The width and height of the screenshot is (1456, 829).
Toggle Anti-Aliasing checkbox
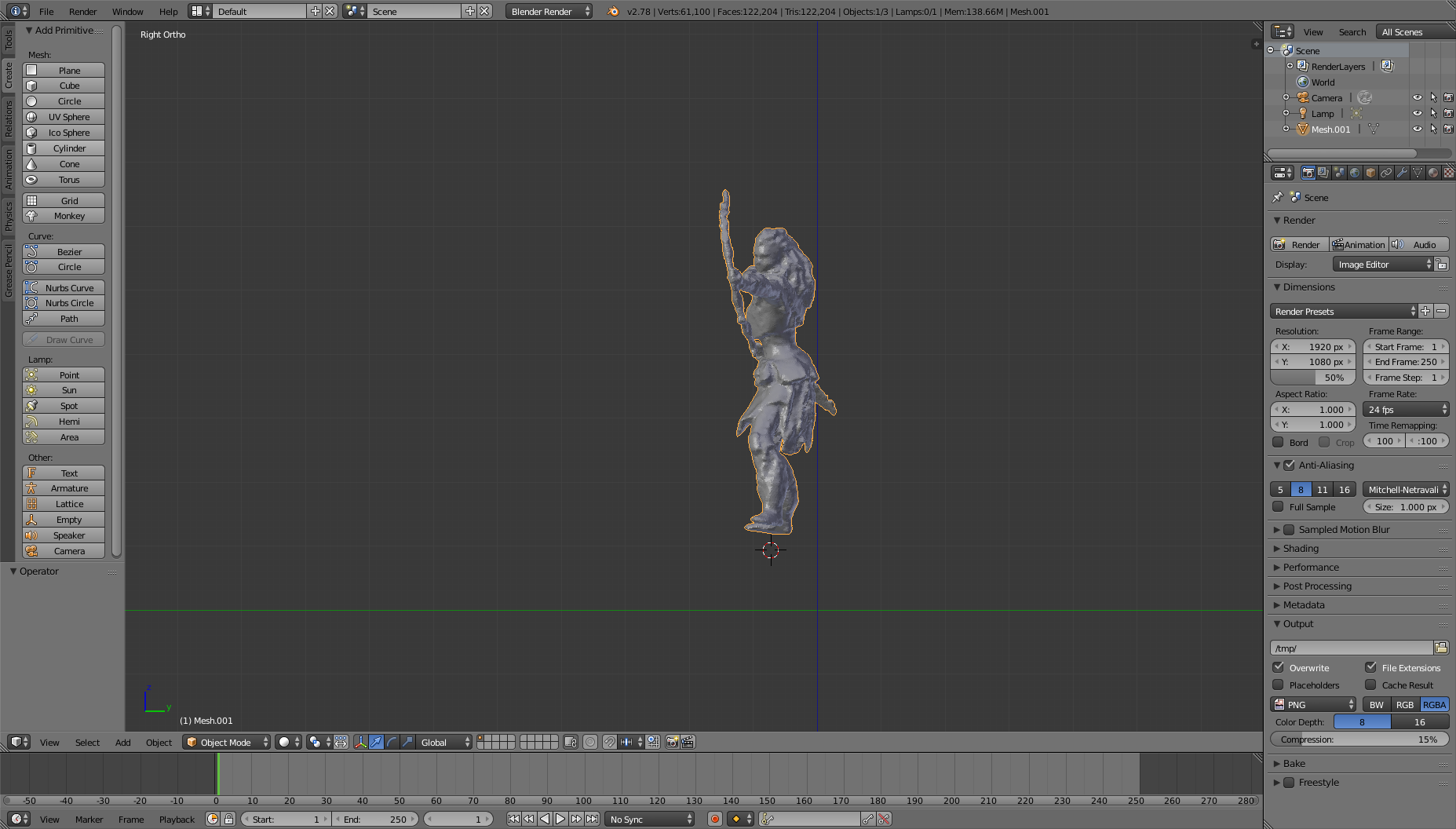point(1289,465)
